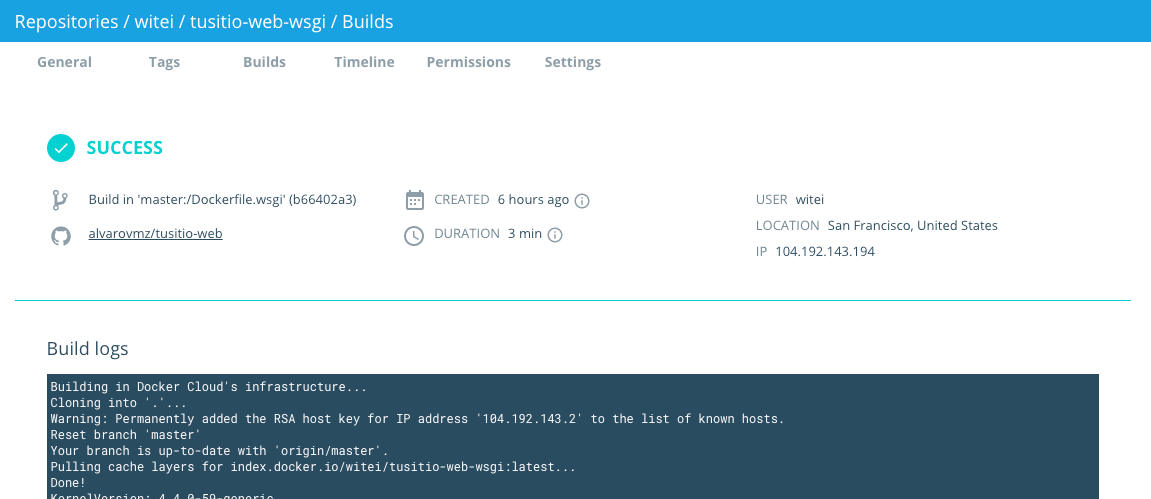Screen dimensions: 1151x499
Task: Show info for the build duration
Action: [555, 235]
